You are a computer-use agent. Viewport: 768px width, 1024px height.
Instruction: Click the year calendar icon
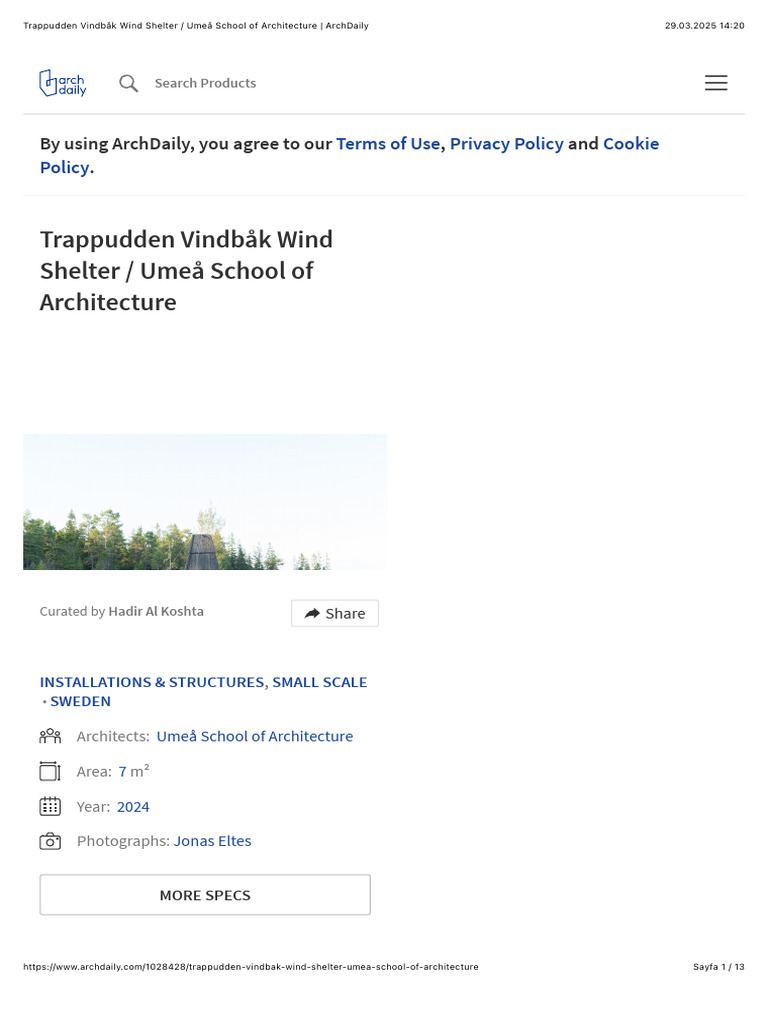pyautogui.click(x=50, y=807)
